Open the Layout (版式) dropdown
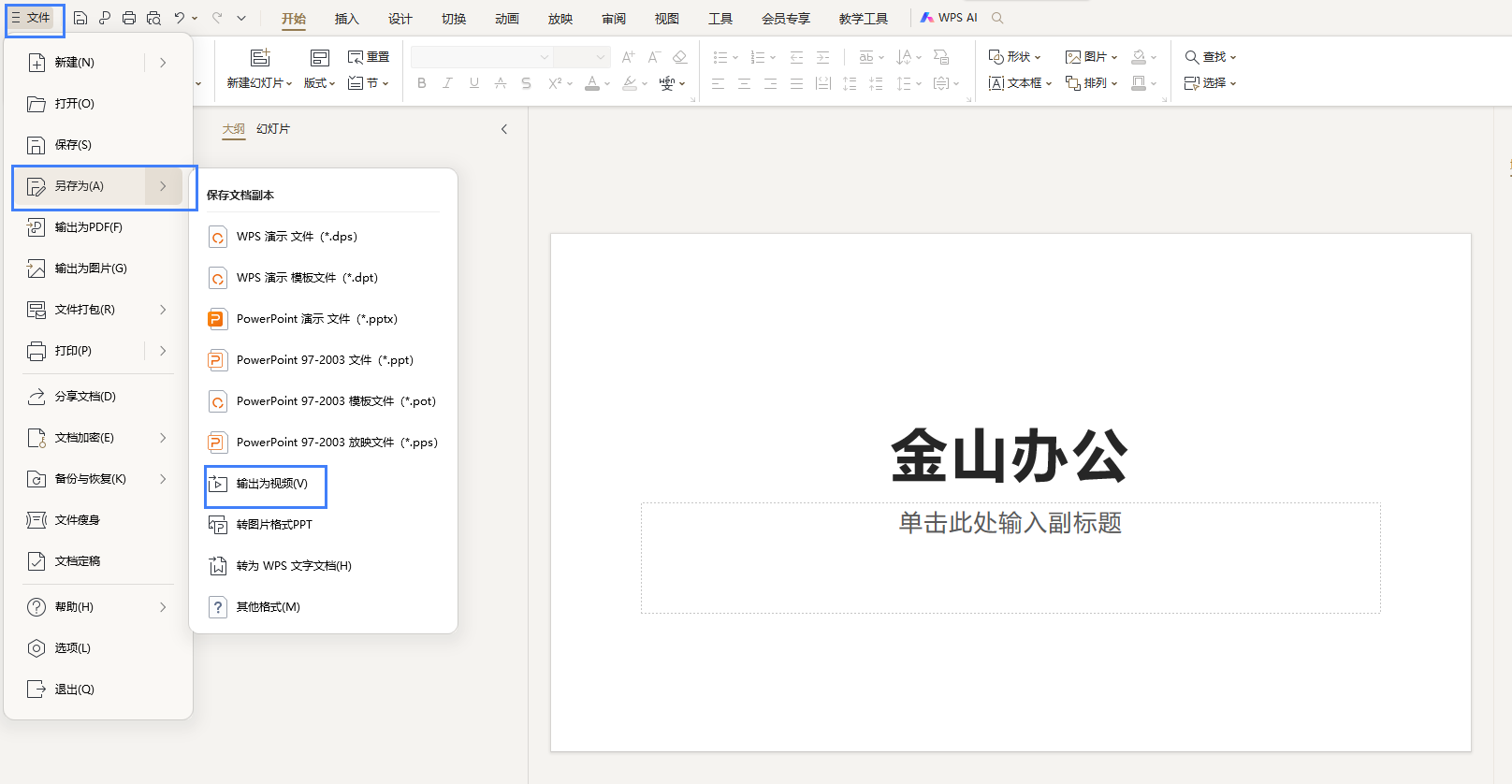This screenshot has height=784, width=1512. [x=320, y=83]
